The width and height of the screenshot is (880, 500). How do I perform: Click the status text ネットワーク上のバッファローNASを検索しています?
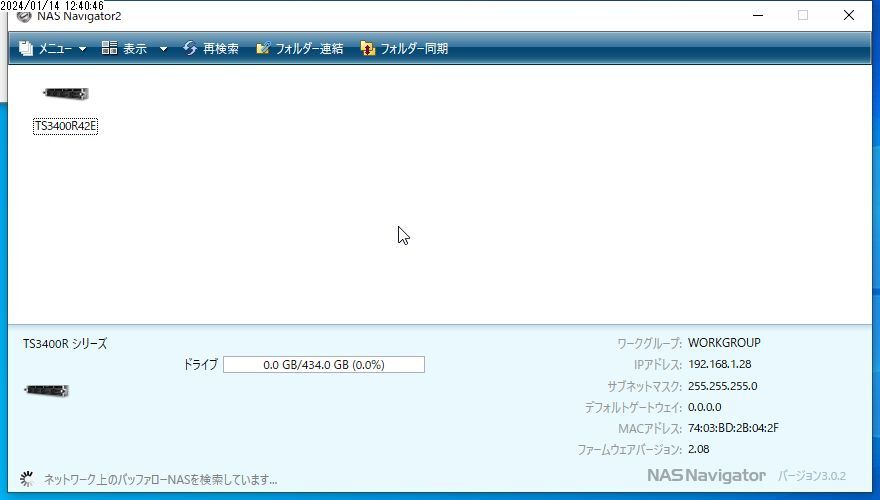[161, 480]
